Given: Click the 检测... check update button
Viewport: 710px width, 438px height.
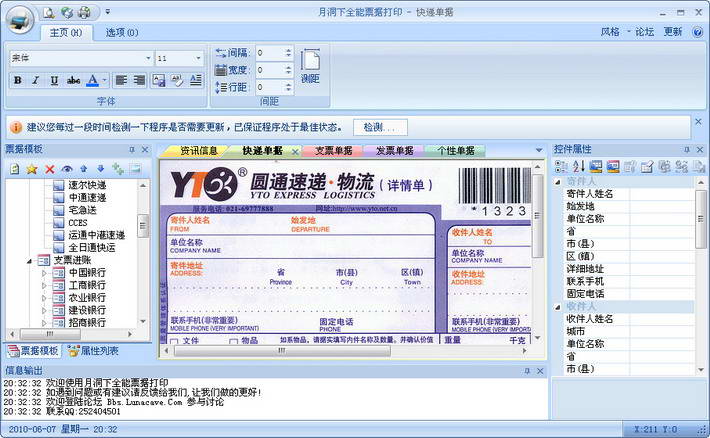Looking at the screenshot, I should pyautogui.click(x=380, y=127).
